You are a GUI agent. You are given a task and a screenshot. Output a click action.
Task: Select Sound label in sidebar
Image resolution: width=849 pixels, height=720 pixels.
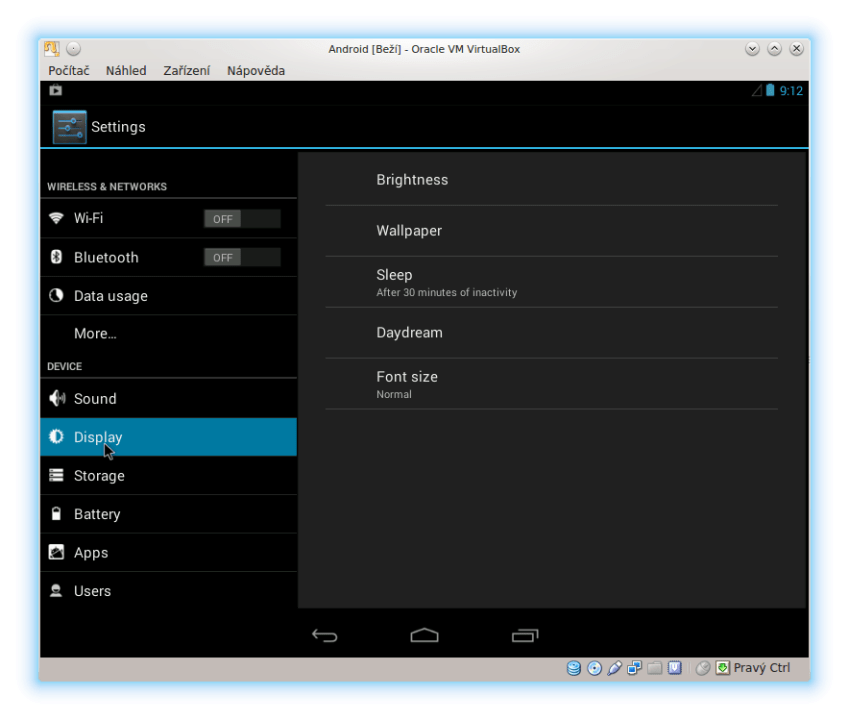[x=95, y=399]
